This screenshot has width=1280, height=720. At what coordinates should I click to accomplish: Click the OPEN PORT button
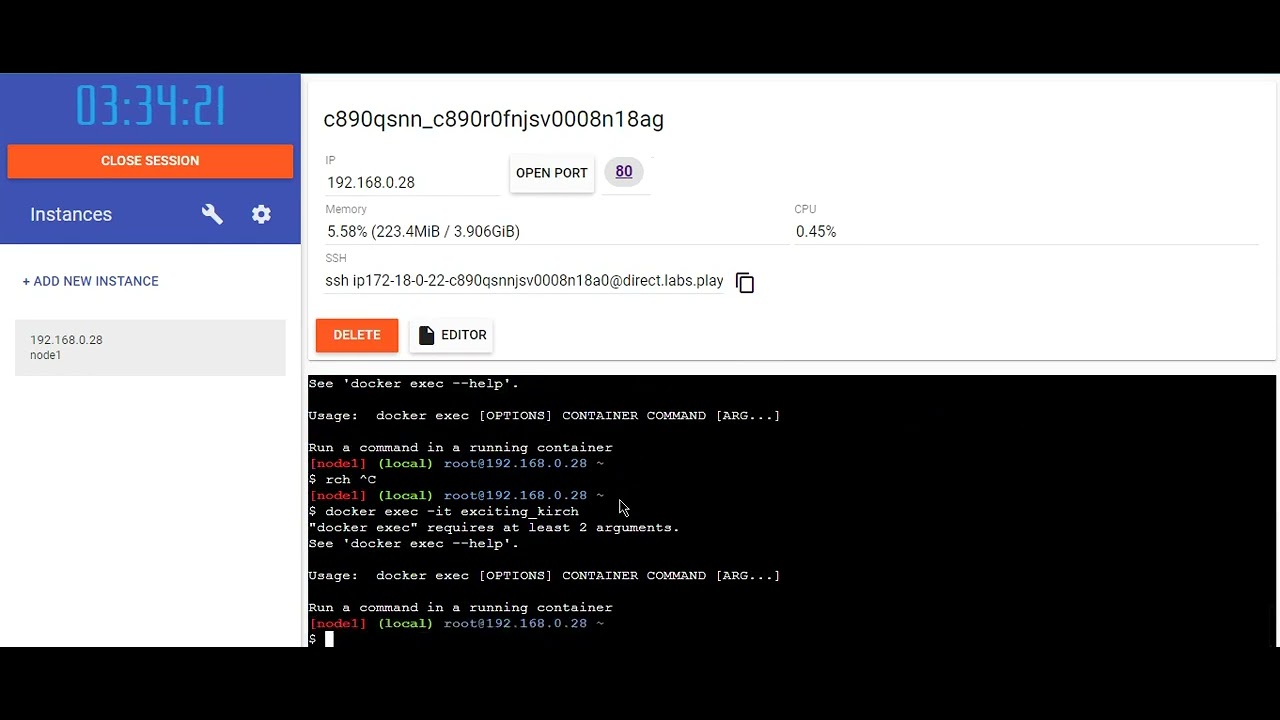[552, 173]
